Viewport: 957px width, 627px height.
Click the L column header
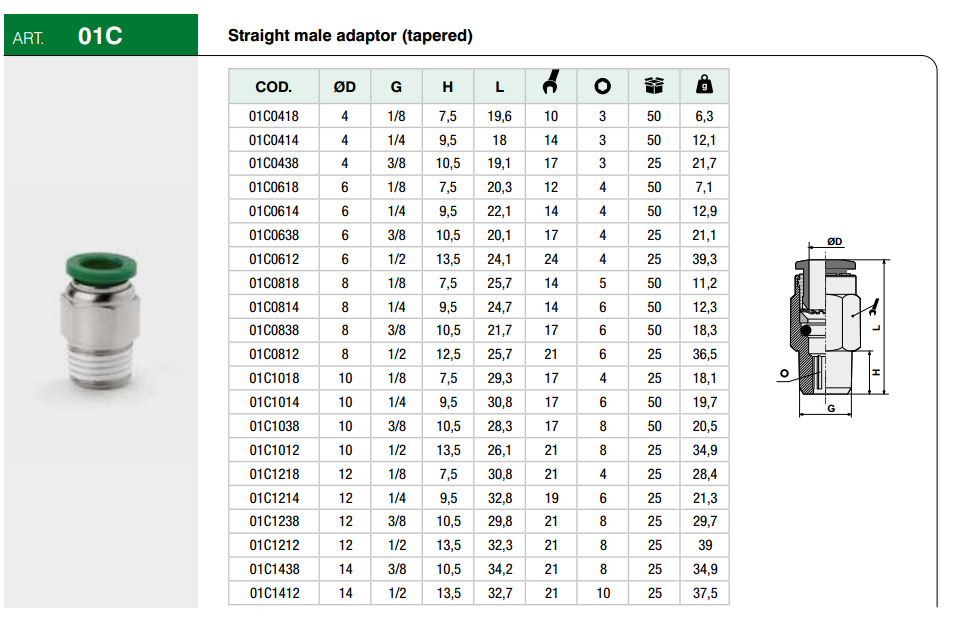point(499,87)
